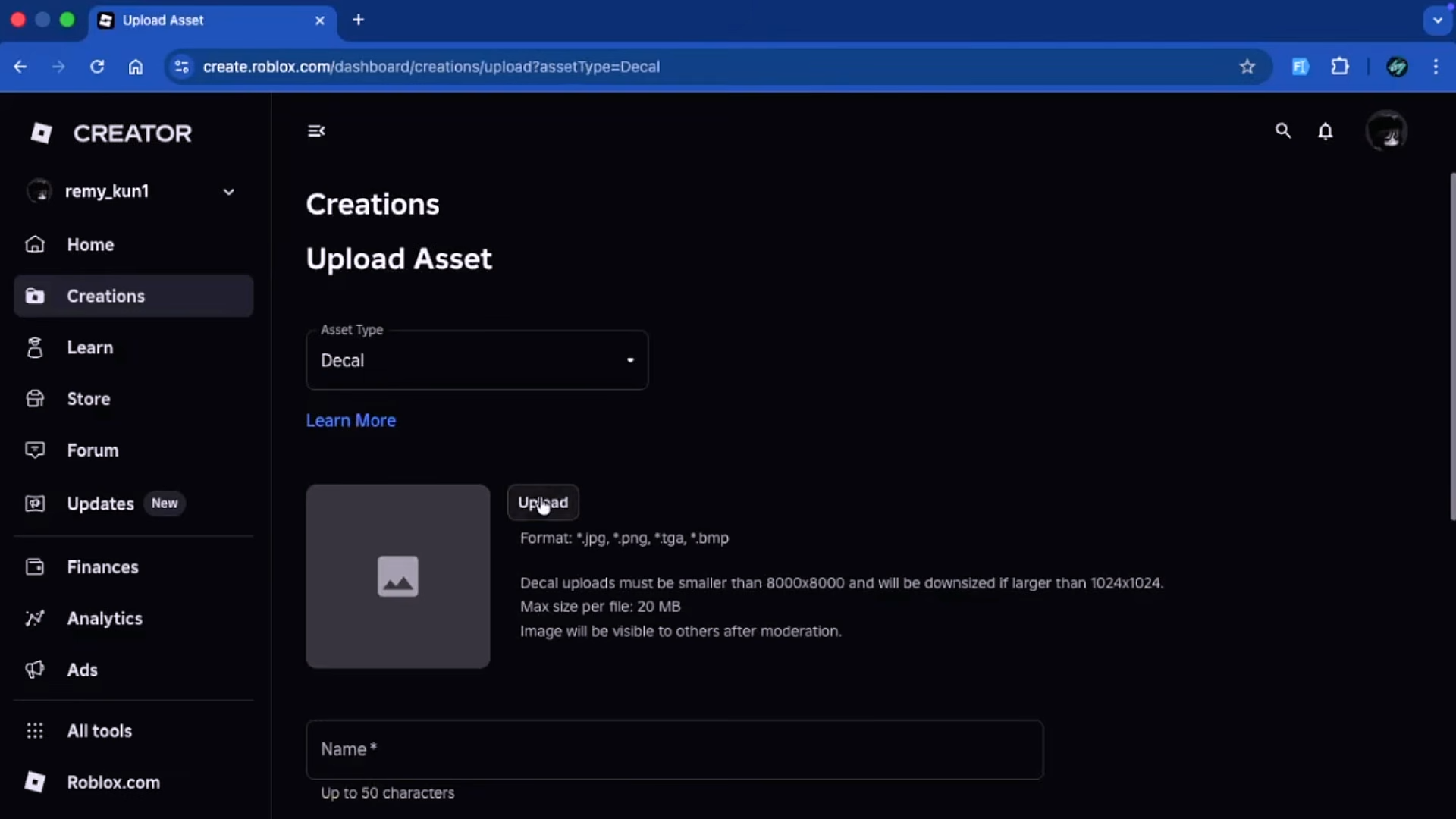Click the page's vertical scrollbar
This screenshot has width=1456, height=819.
(x=1452, y=346)
